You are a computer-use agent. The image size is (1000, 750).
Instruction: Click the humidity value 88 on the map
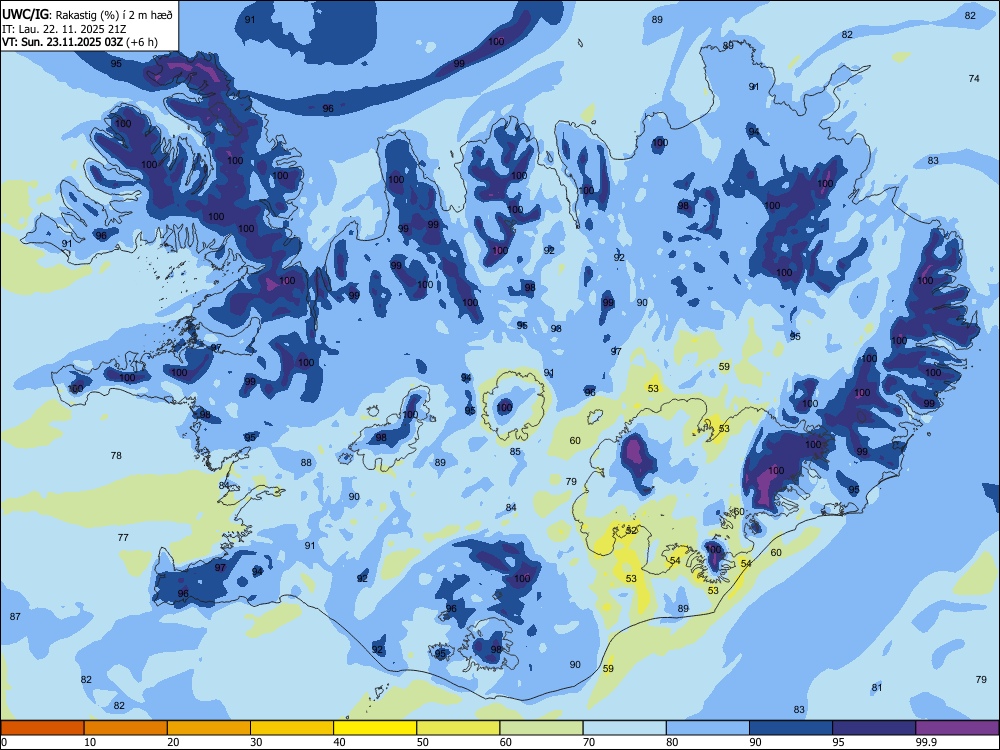(x=306, y=462)
